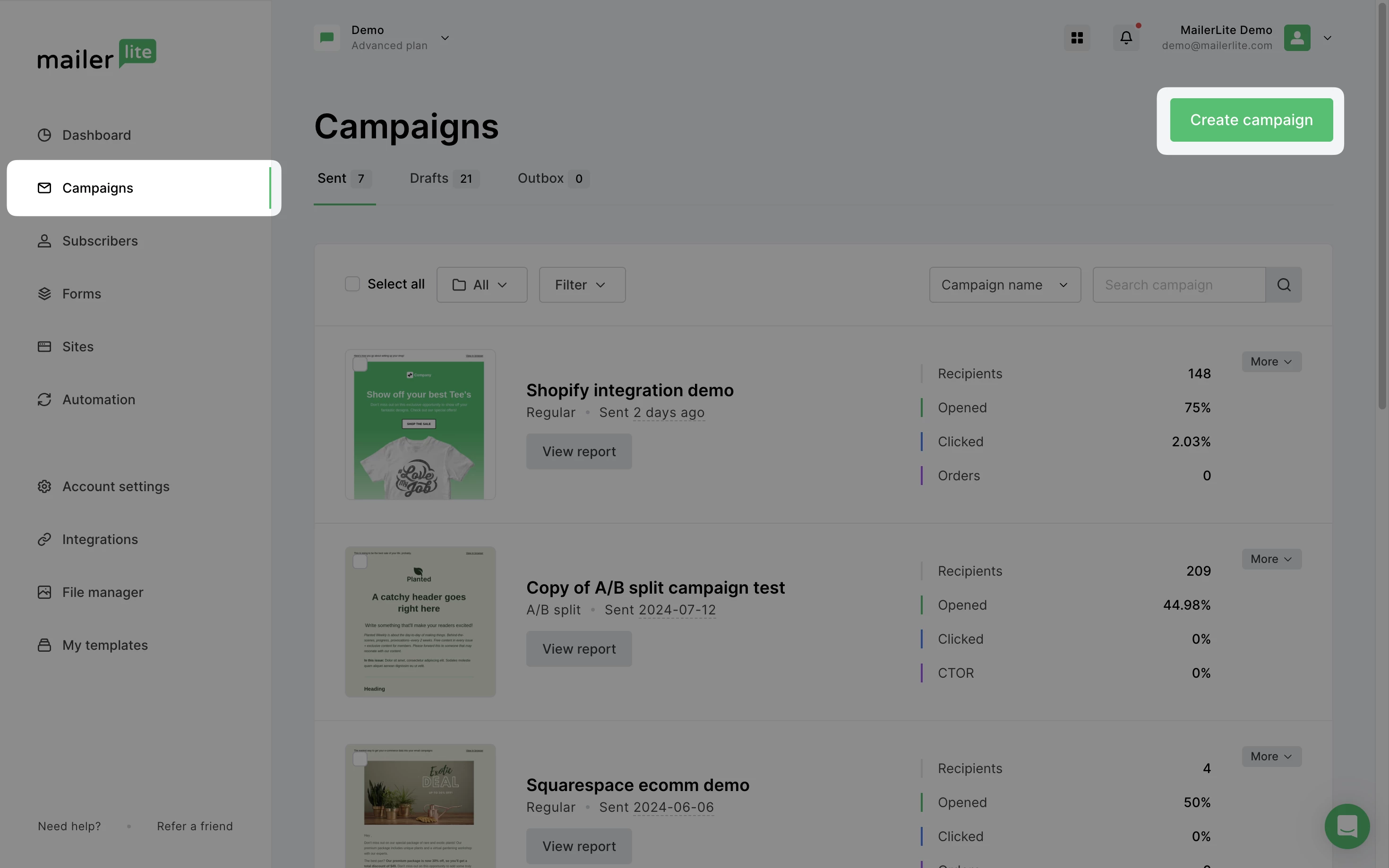Click the search magnifier icon
The height and width of the screenshot is (868, 1389).
click(x=1284, y=285)
